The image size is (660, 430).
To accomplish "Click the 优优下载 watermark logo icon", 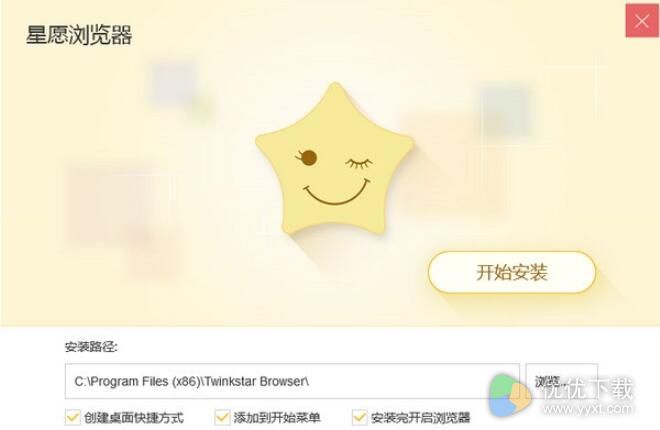I will 510,394.
